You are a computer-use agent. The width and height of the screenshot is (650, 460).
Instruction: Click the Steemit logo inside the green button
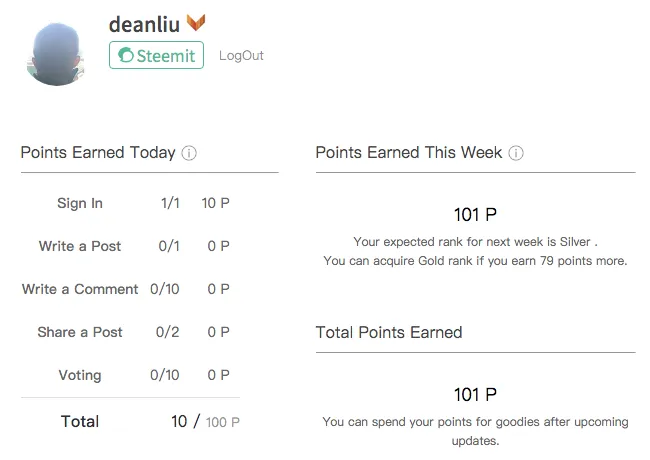[x=126, y=55]
